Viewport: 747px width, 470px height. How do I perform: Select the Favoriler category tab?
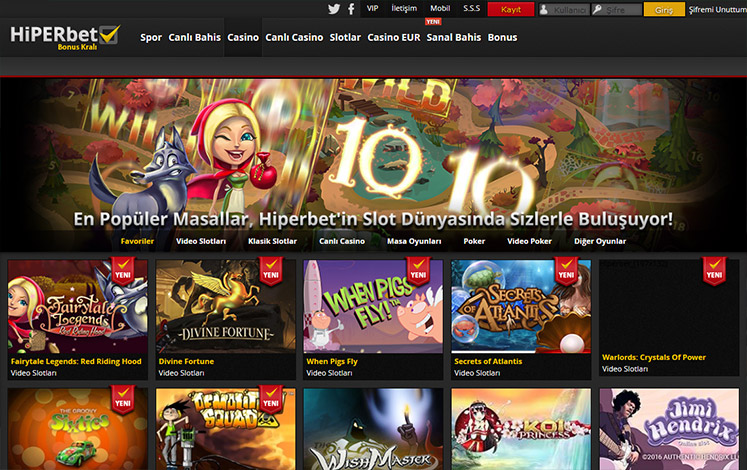[137, 241]
